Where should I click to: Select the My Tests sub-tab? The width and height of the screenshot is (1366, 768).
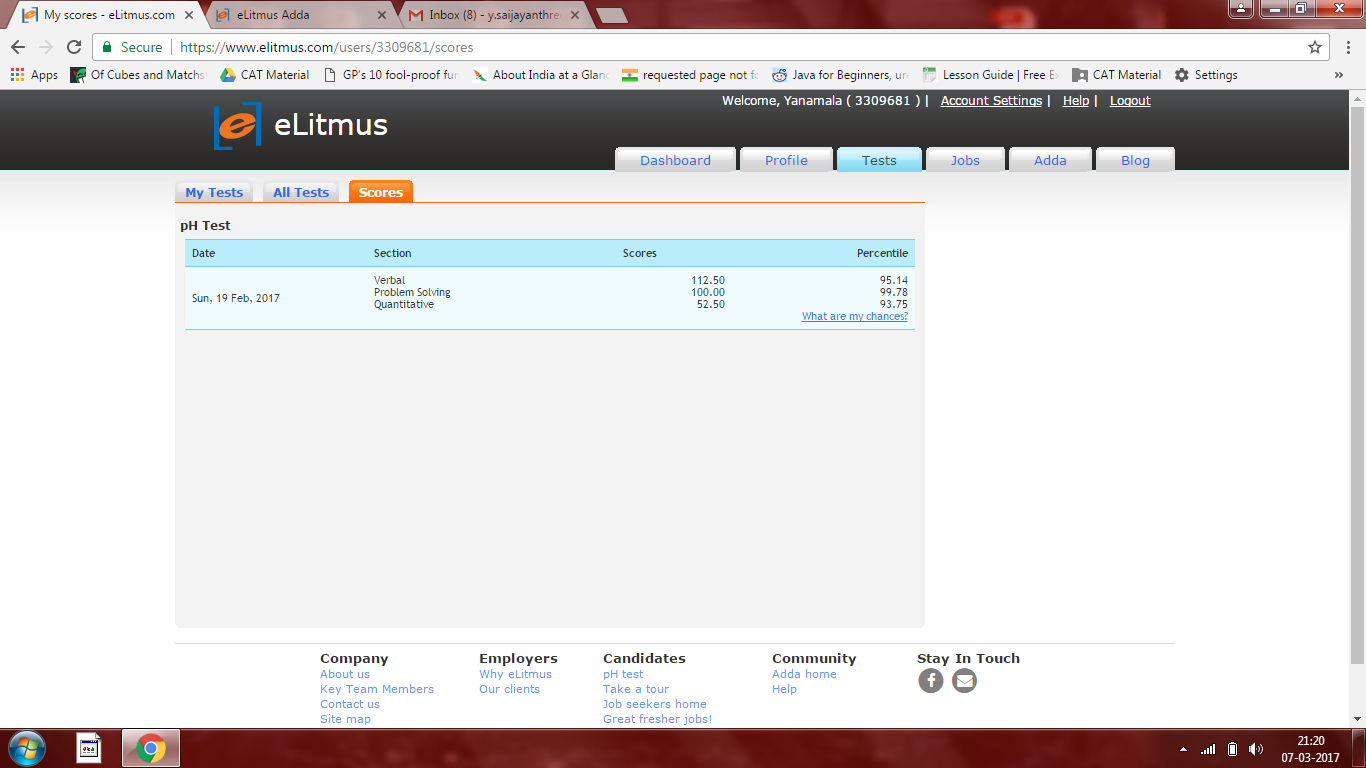[x=214, y=192]
